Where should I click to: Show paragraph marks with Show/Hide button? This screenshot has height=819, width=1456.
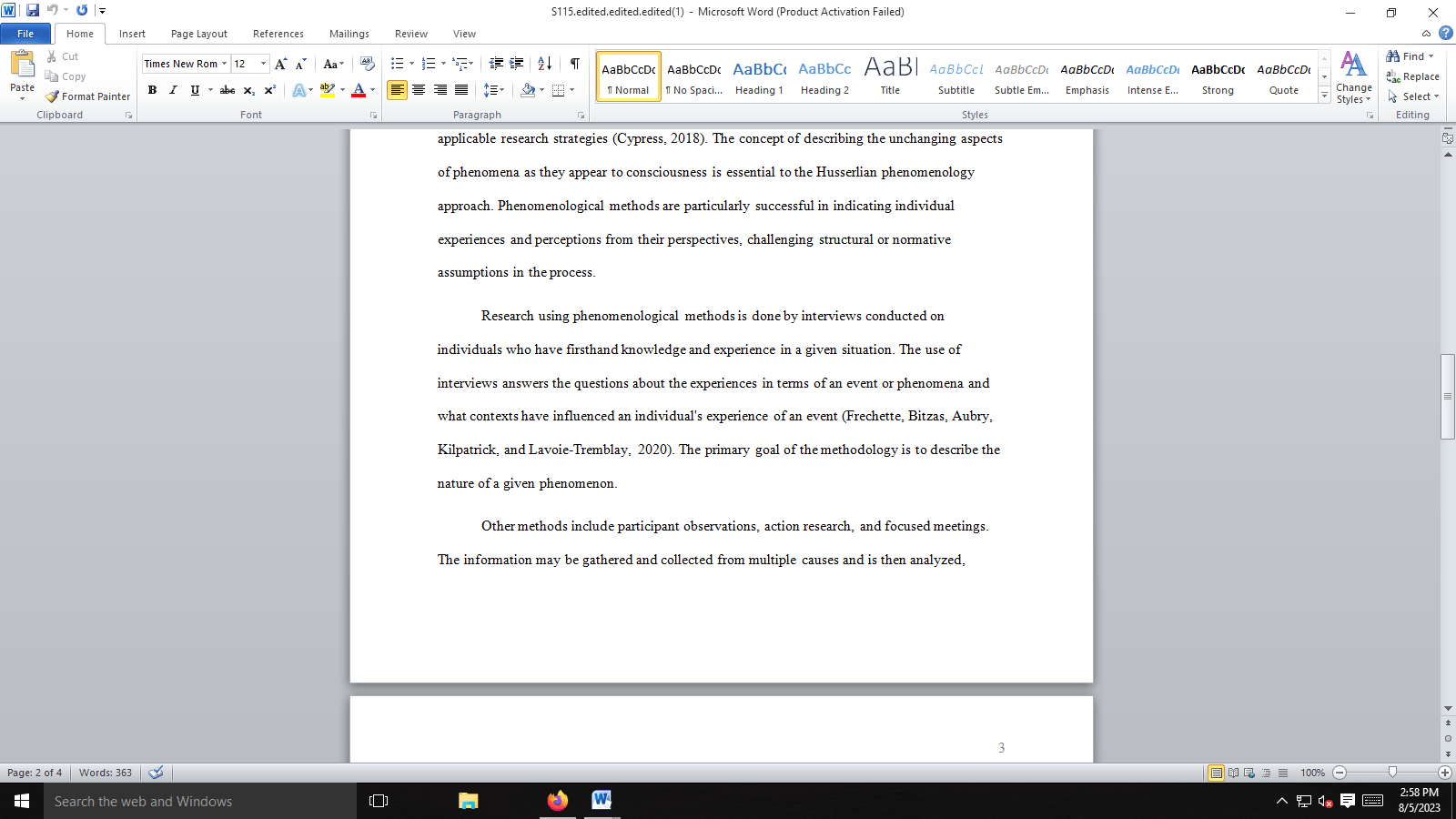tap(574, 64)
